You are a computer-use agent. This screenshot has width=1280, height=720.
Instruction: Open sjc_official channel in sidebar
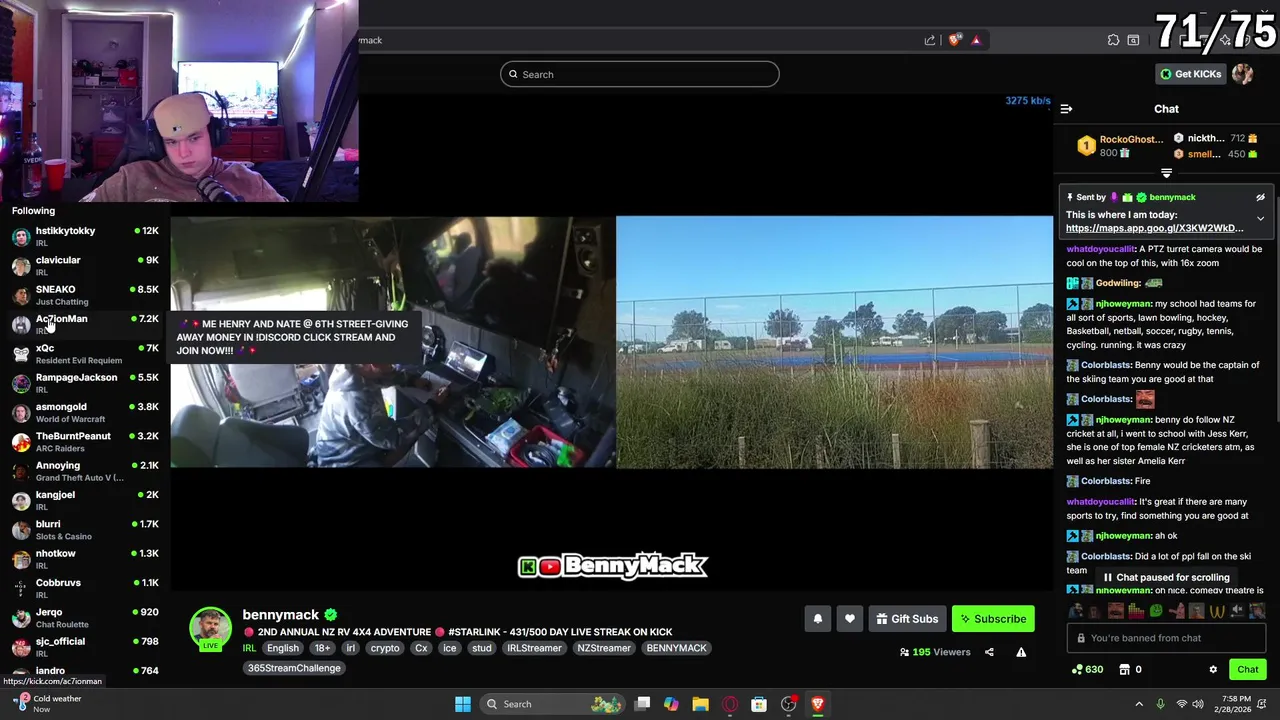tap(85, 647)
